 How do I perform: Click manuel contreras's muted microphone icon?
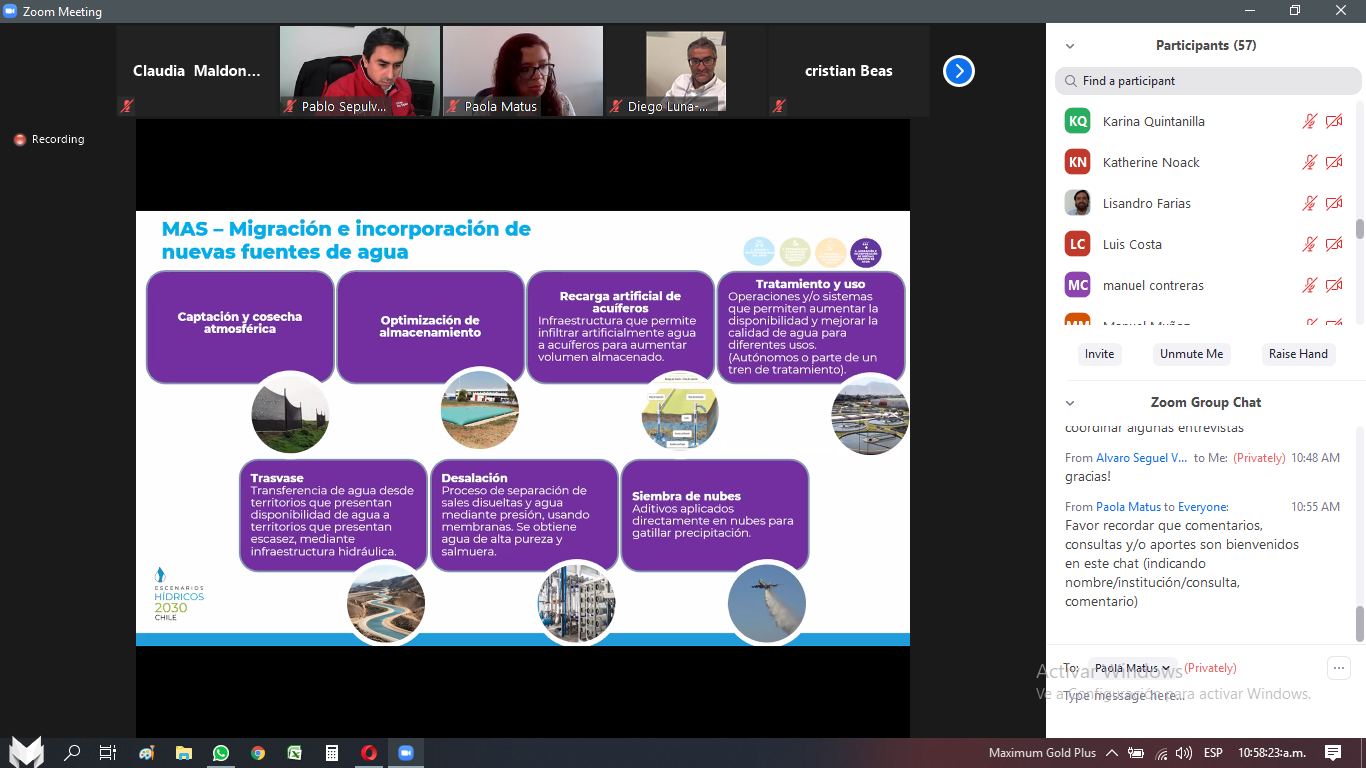tap(1310, 285)
